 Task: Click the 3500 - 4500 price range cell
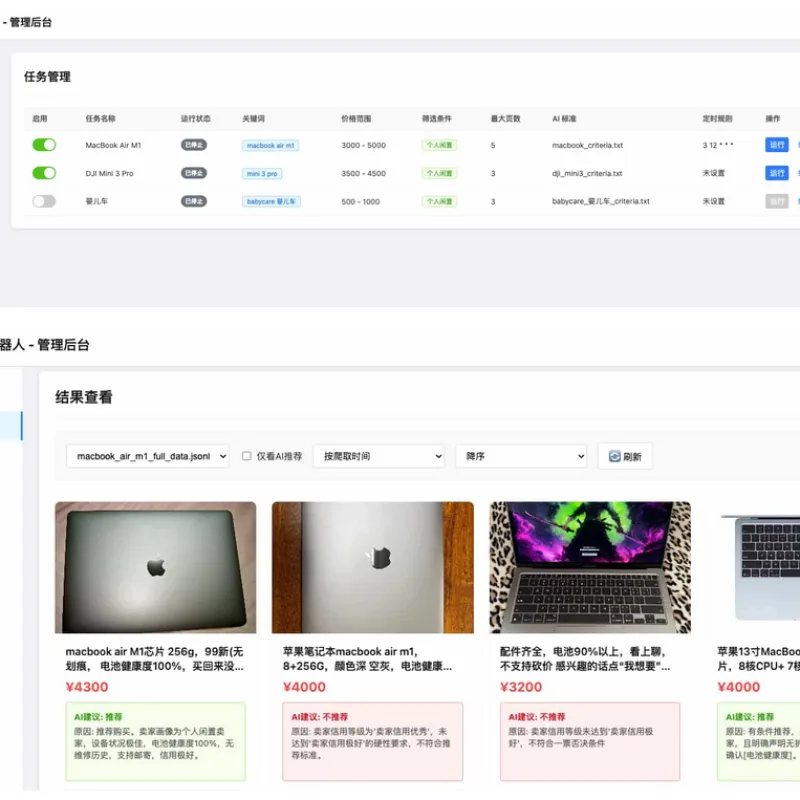(x=363, y=173)
